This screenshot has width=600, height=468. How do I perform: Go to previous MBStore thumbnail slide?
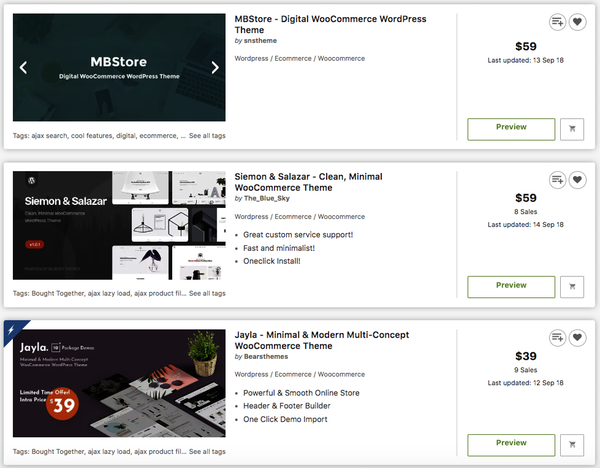(x=24, y=68)
